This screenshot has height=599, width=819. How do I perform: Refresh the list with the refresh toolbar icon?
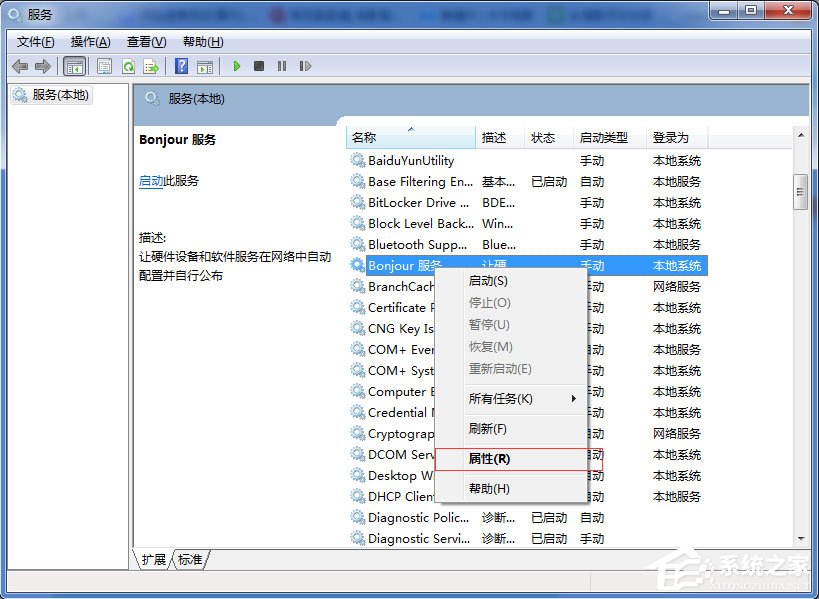tap(128, 66)
